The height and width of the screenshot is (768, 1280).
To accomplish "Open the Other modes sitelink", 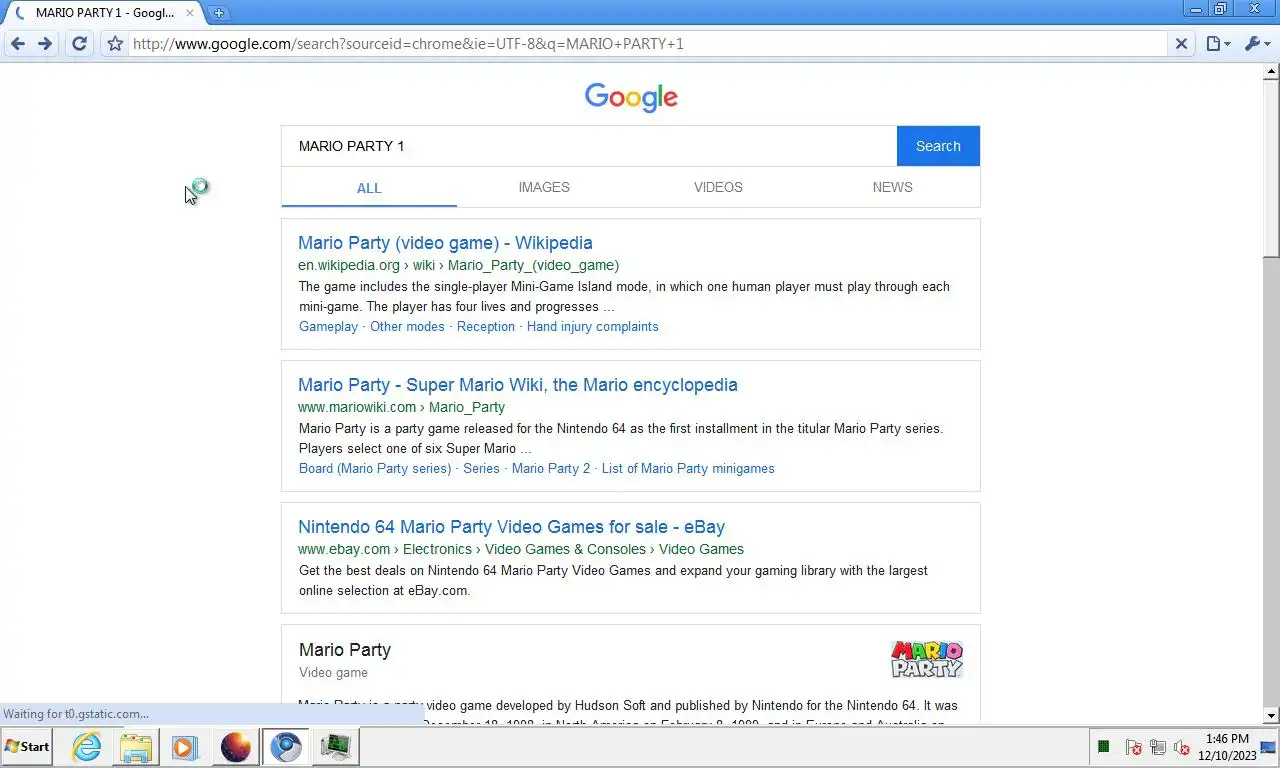I will pos(407,327).
